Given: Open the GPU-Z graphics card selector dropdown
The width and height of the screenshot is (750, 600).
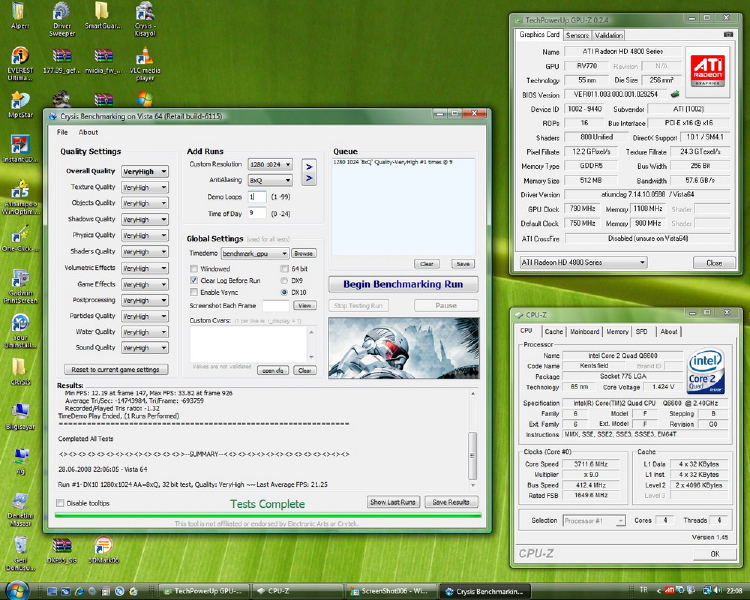Looking at the screenshot, I should (584, 262).
